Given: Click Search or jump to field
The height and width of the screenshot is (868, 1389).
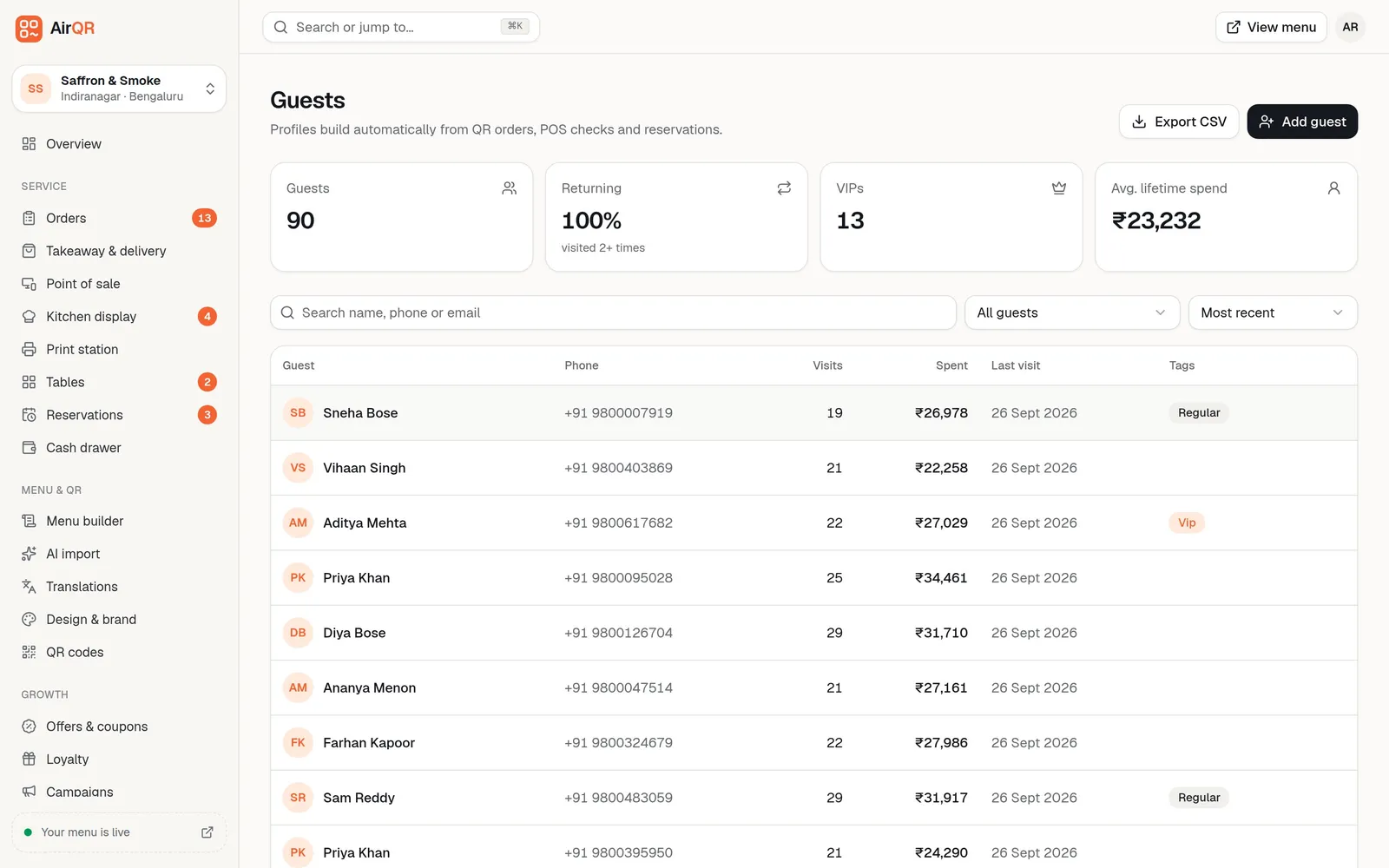Looking at the screenshot, I should click(401, 27).
